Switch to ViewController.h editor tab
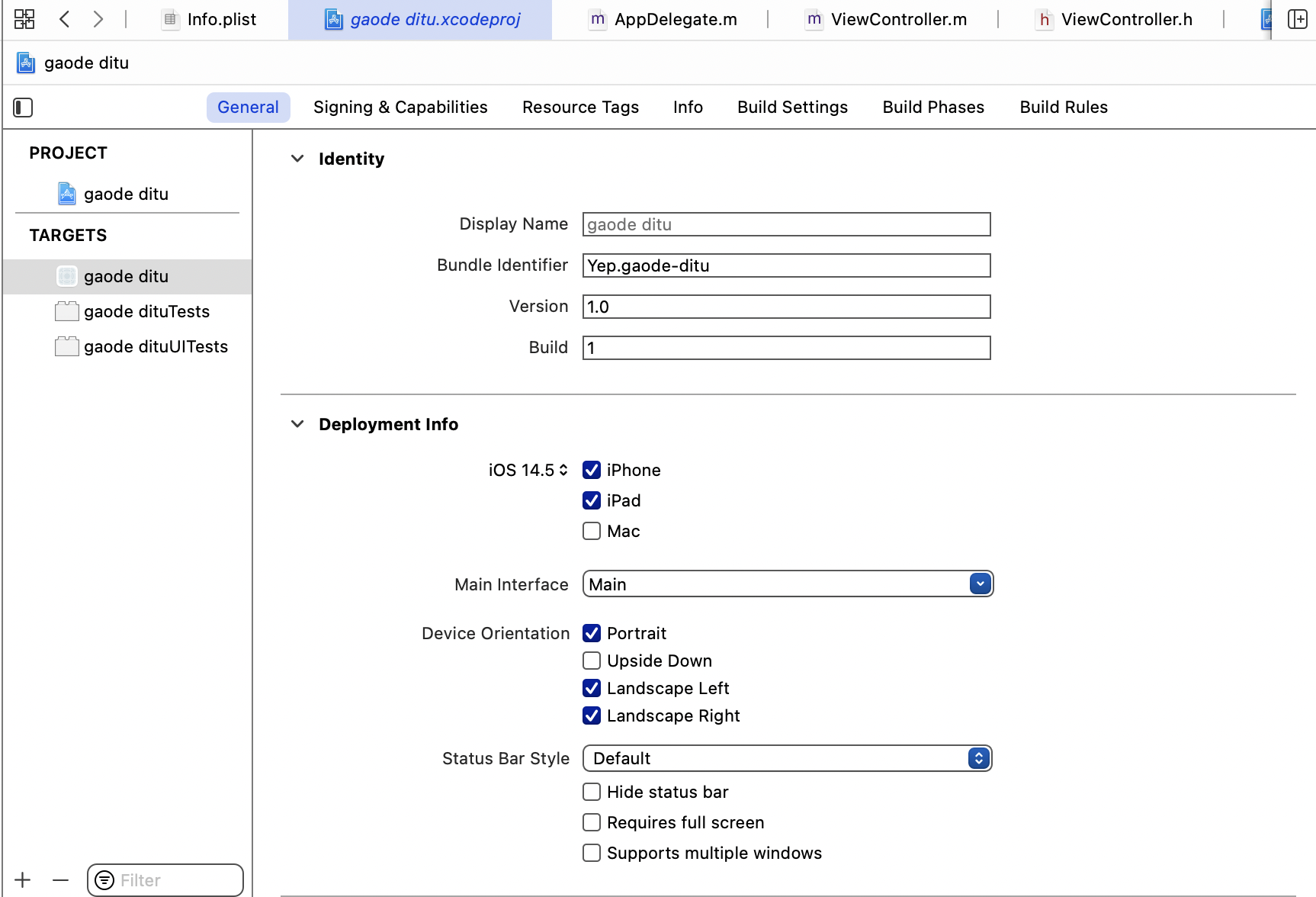 click(1114, 19)
